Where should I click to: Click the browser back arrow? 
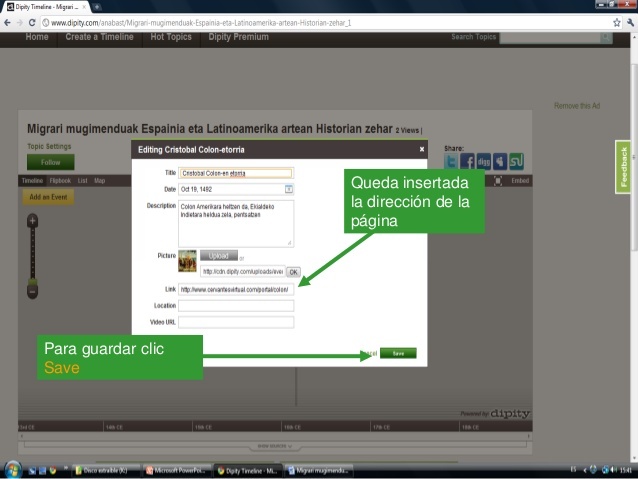(7, 23)
